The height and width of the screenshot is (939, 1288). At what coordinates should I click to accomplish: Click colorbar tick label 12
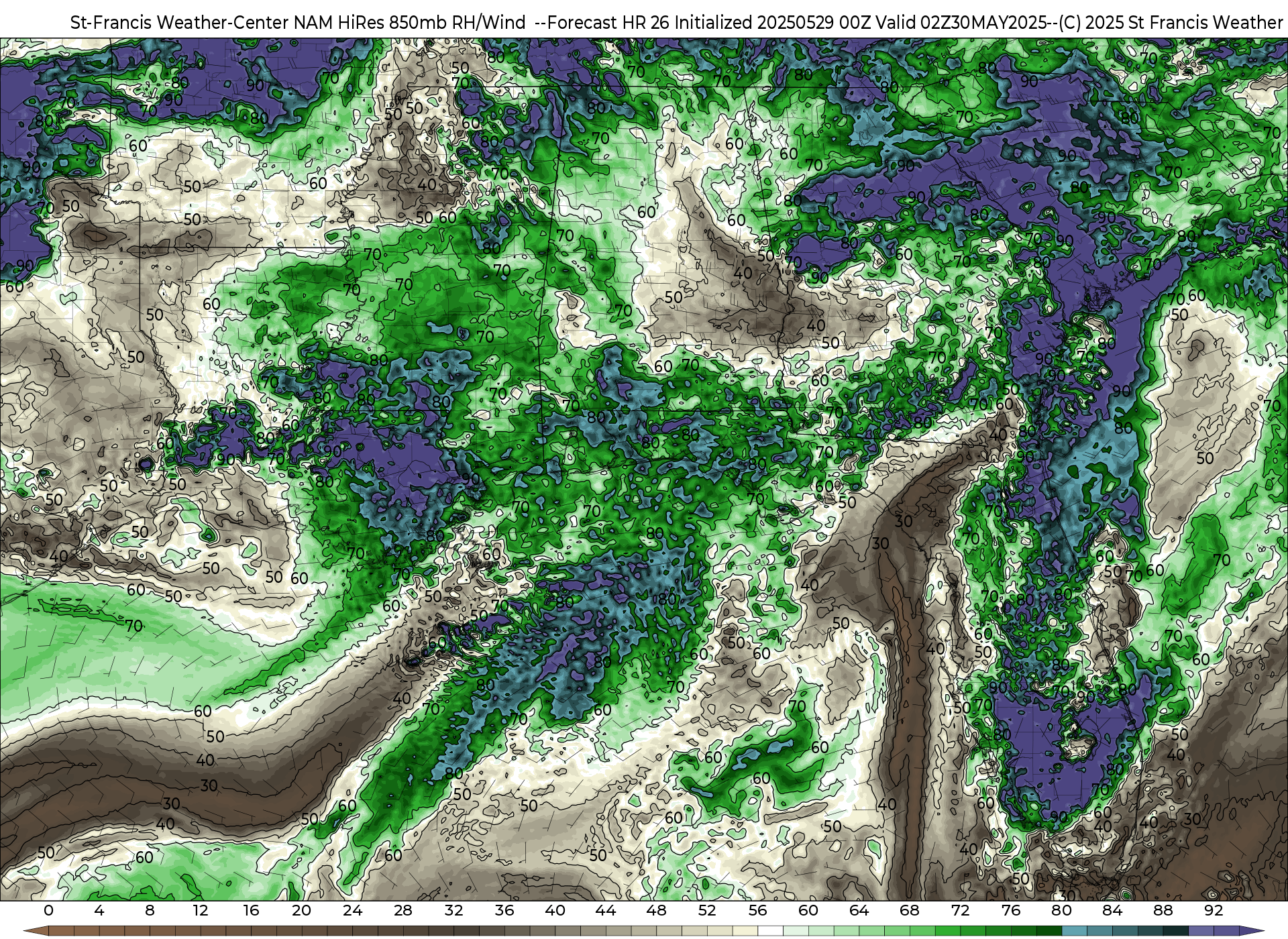201,910
